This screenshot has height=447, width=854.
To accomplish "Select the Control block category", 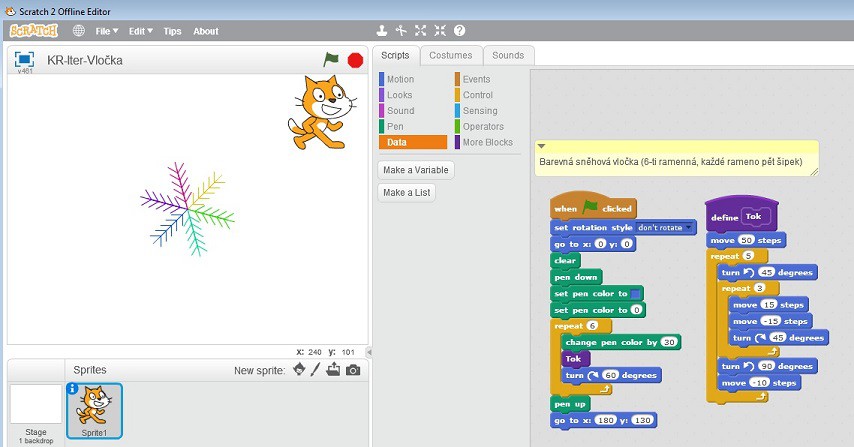I will point(478,95).
